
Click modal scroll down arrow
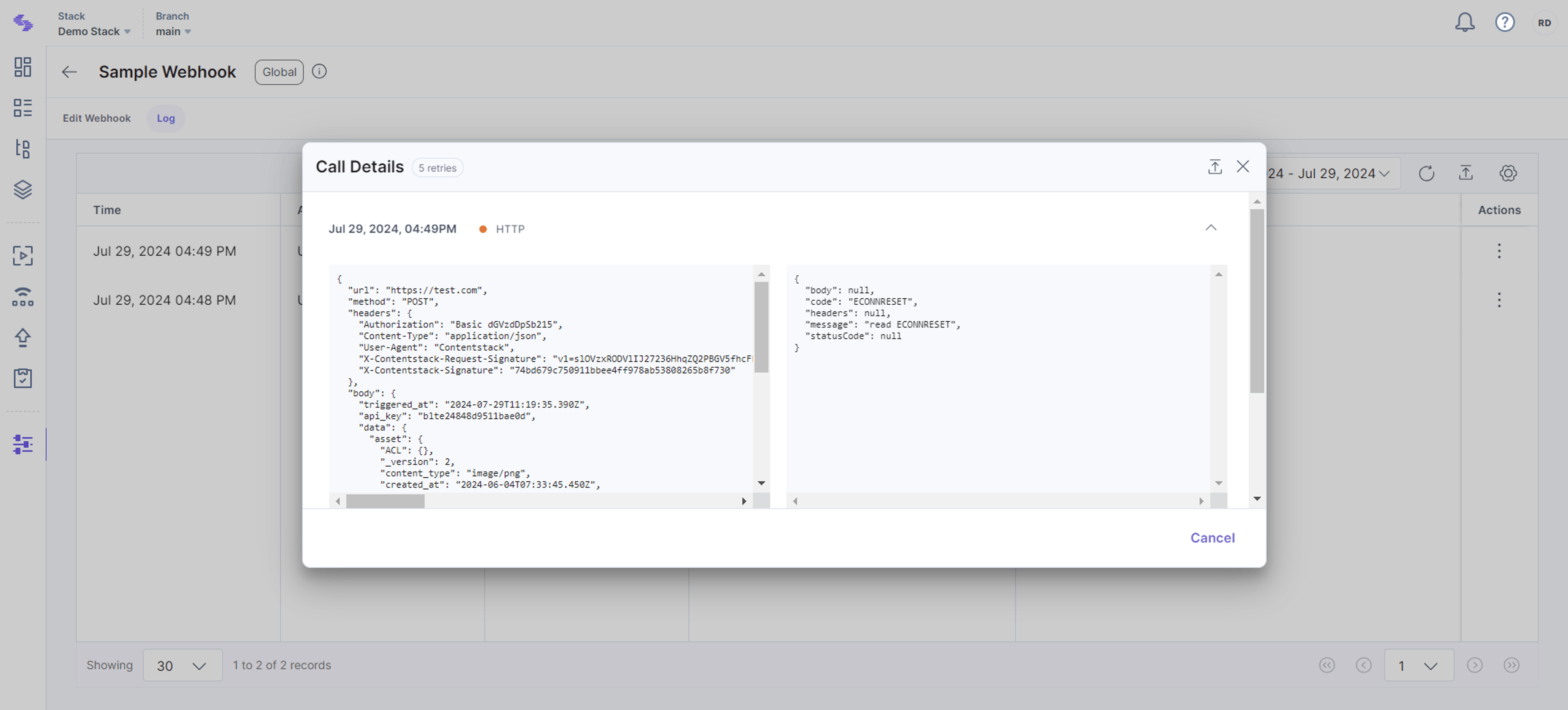point(1257,499)
